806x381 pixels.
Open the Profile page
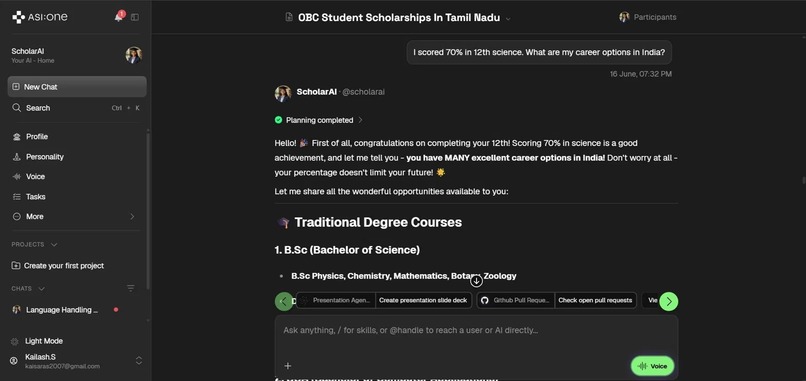[37, 136]
